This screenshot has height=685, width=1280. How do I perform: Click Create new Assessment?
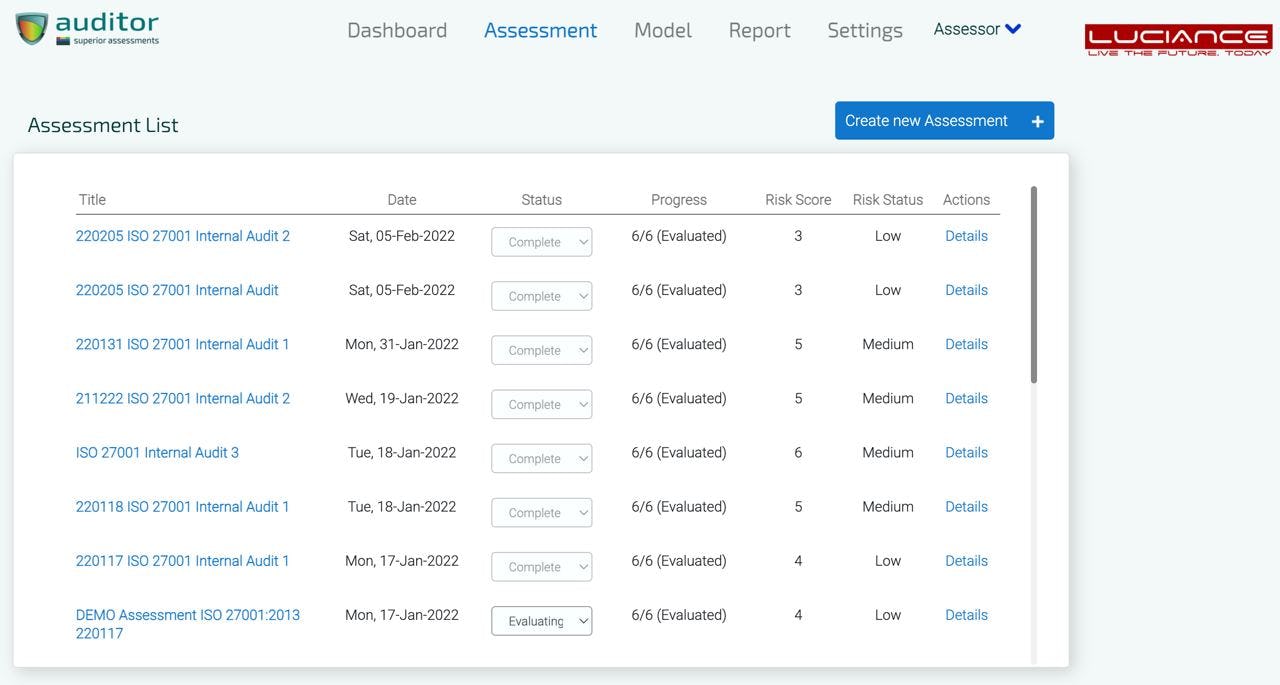(924, 120)
